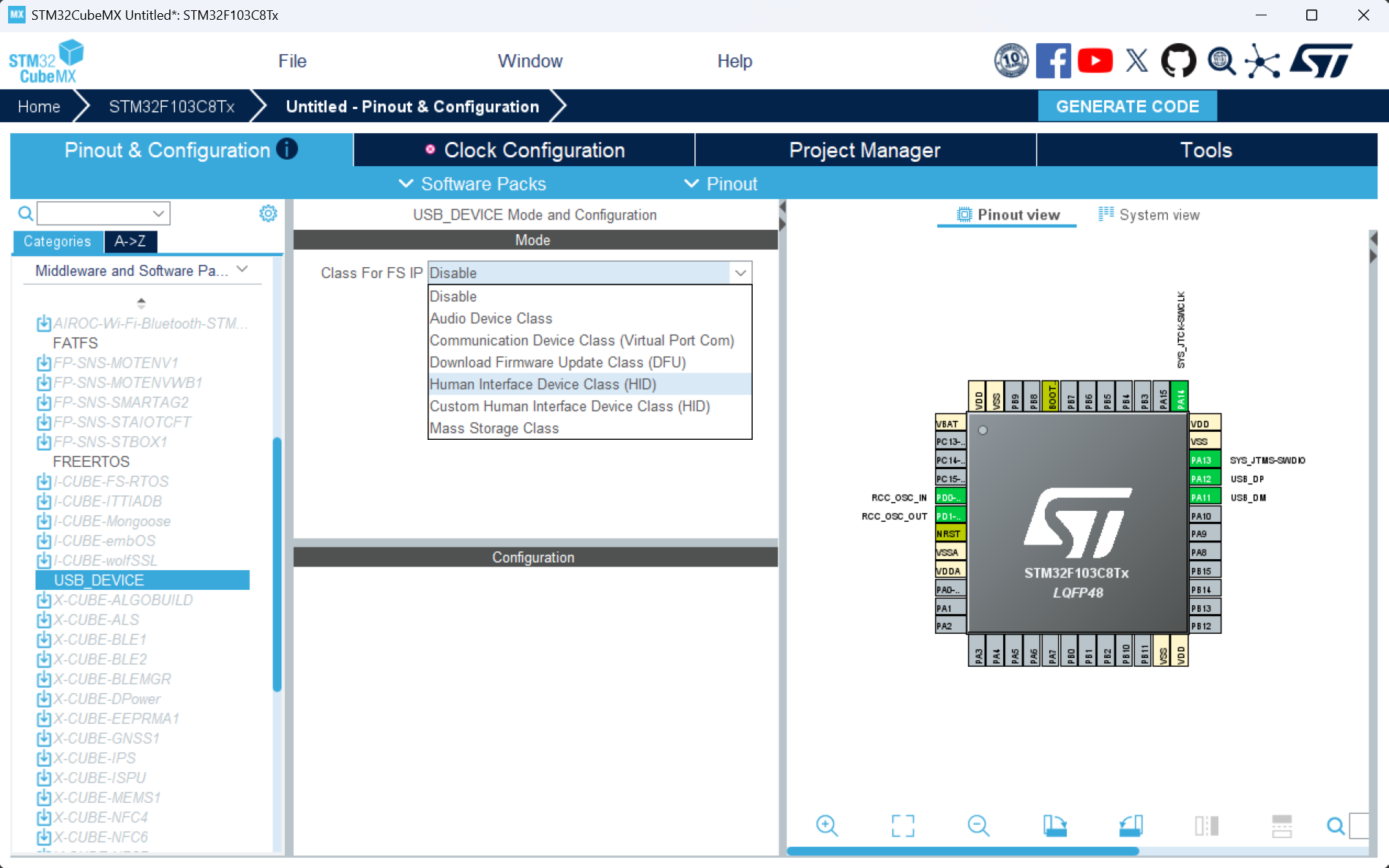Expand the Software Packs dropdown
Screen dimensions: 1389x868
472,184
